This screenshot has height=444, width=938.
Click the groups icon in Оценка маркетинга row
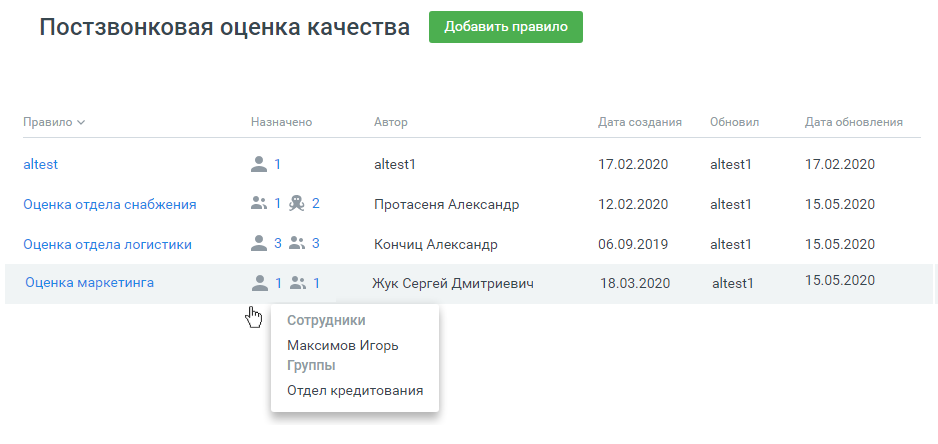(x=298, y=283)
